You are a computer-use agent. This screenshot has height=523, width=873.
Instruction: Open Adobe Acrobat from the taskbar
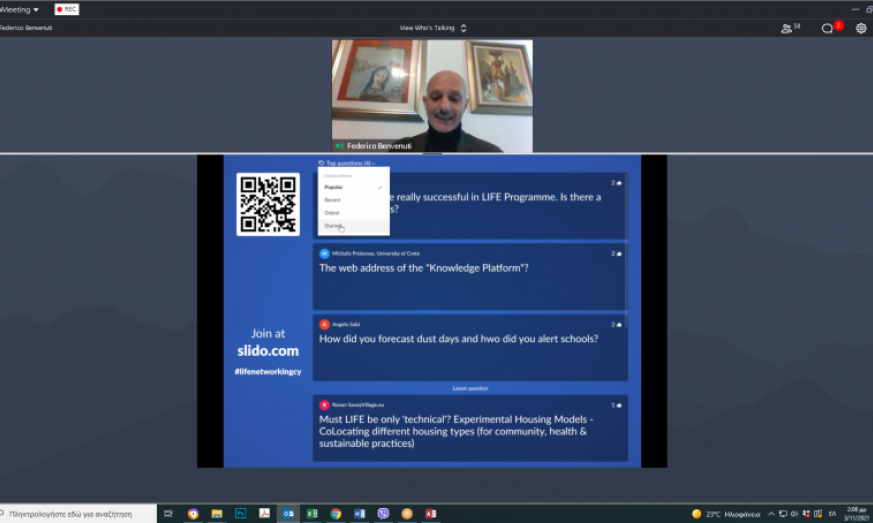[264, 514]
